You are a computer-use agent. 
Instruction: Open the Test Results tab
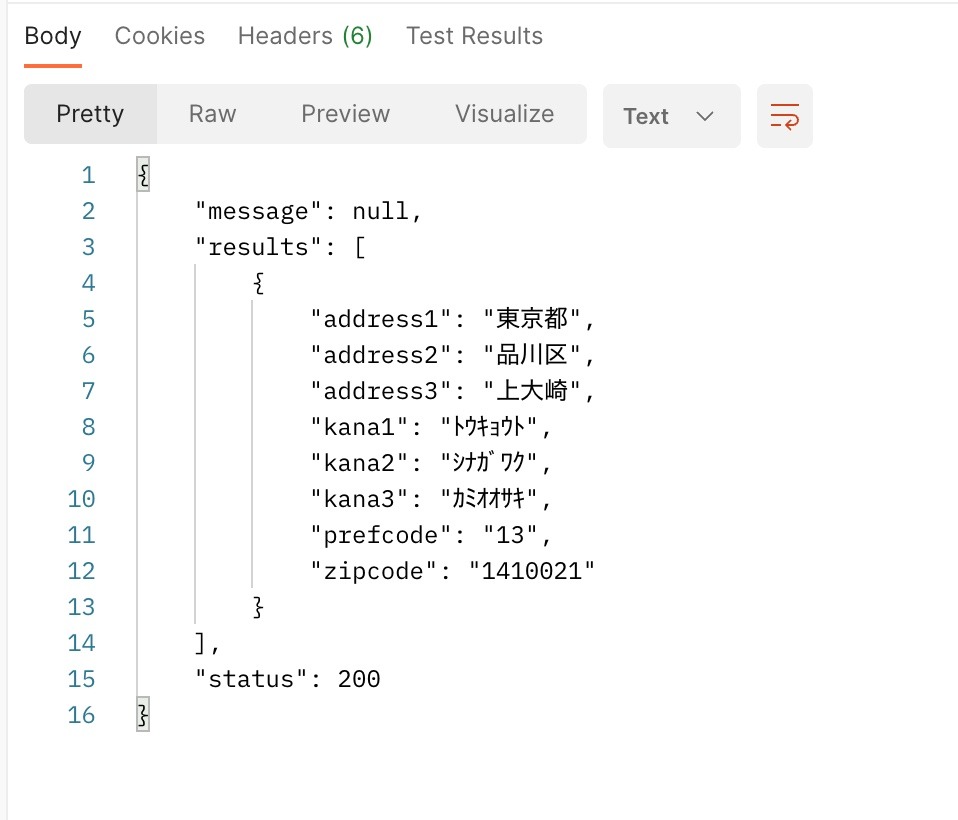474,36
